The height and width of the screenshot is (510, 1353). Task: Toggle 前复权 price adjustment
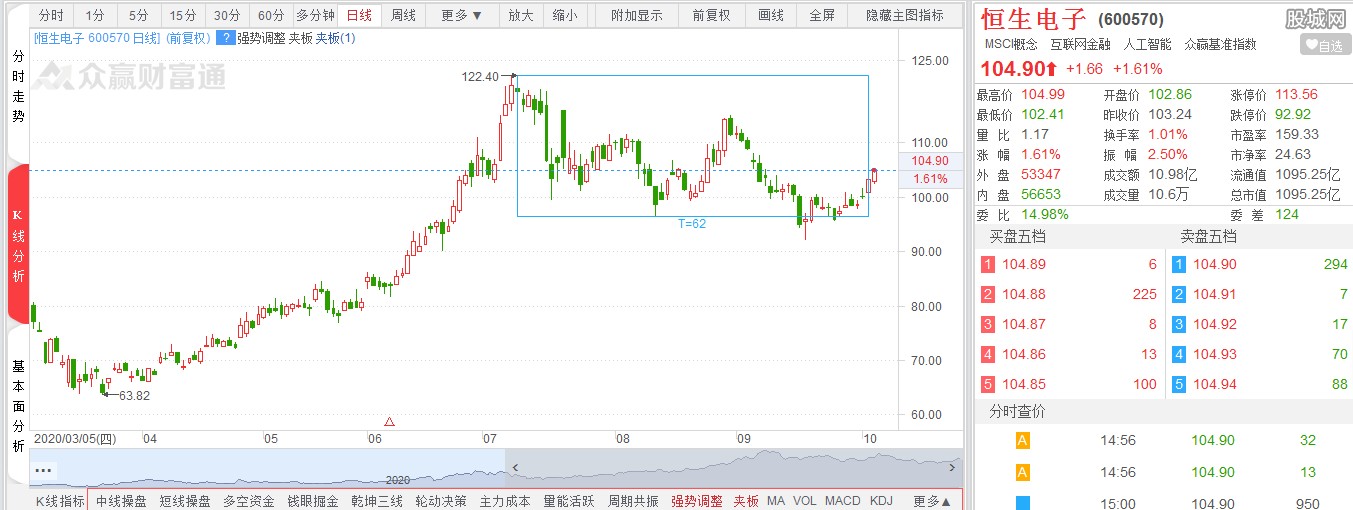711,15
